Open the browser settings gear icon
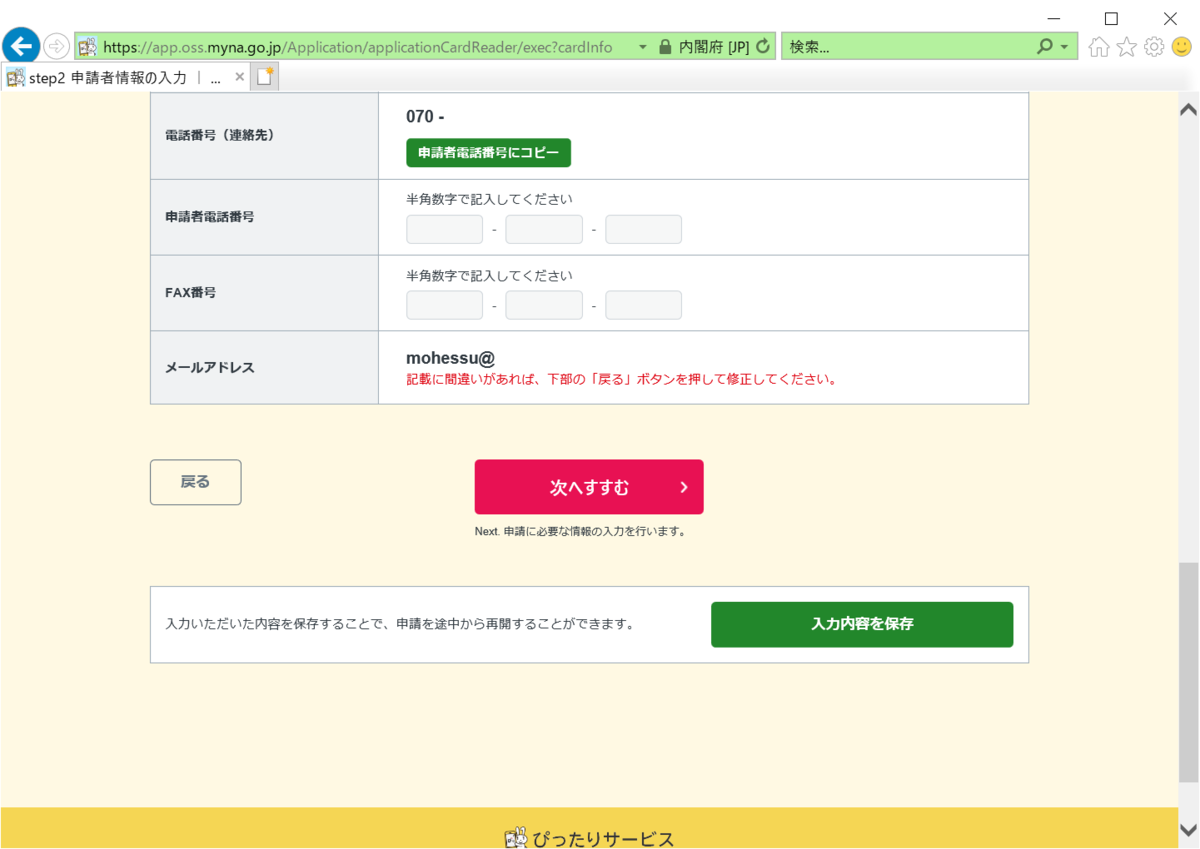 (1154, 47)
